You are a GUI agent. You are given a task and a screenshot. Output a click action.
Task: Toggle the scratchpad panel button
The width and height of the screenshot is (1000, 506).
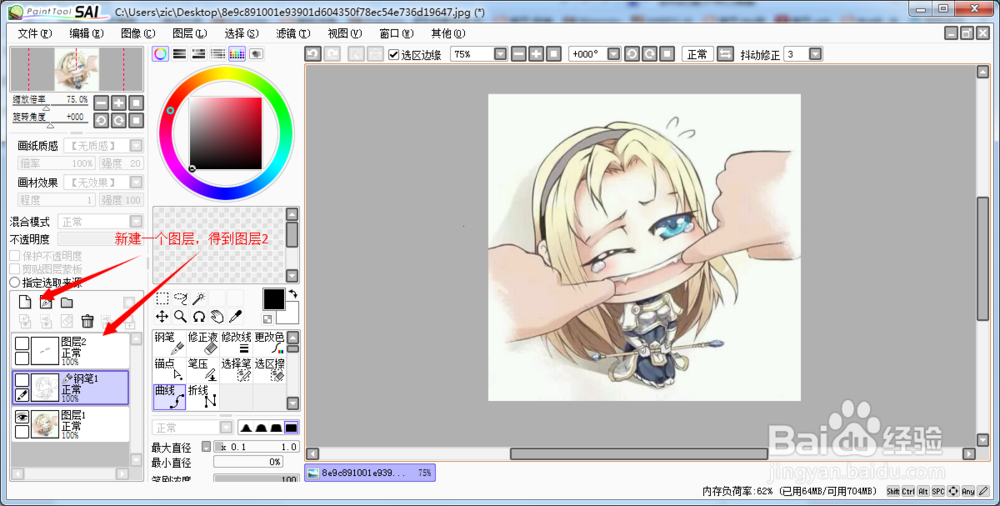(256, 54)
